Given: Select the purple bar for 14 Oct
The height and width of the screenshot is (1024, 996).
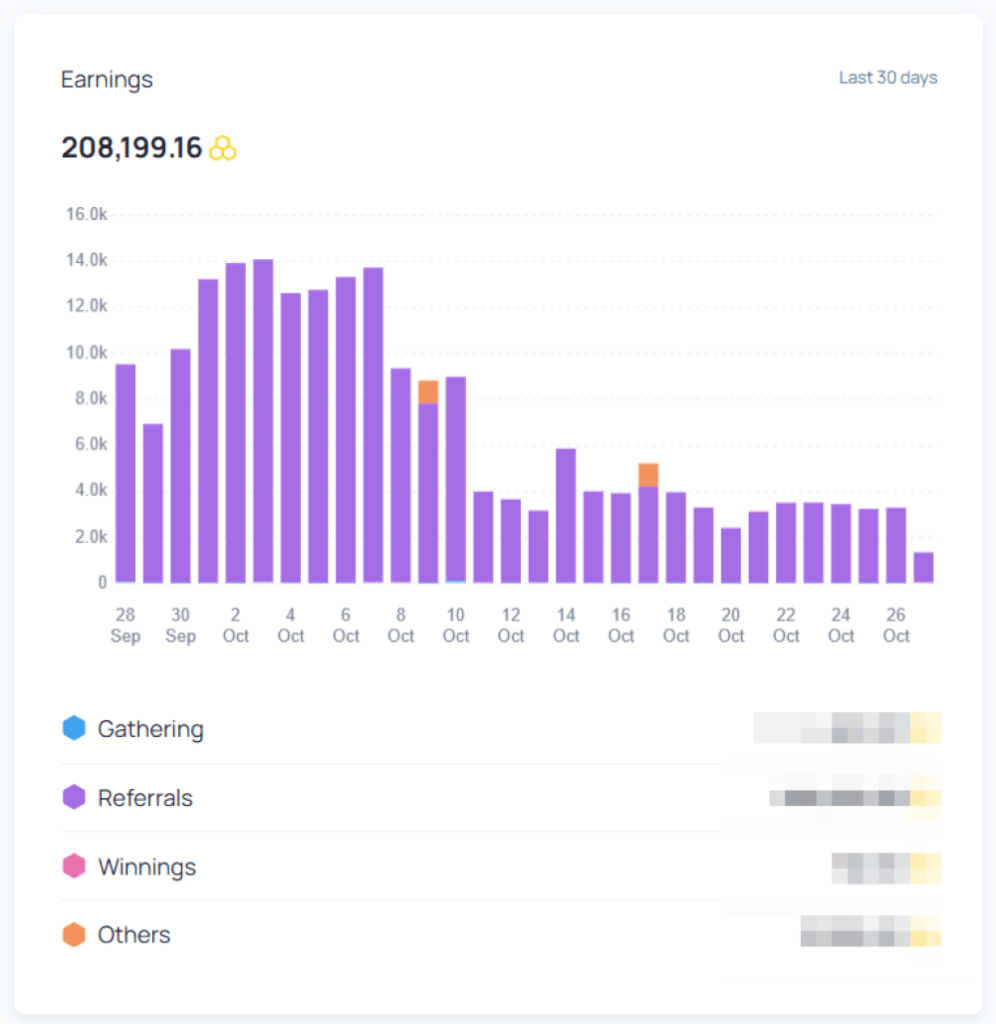Looking at the screenshot, I should pos(566,515).
